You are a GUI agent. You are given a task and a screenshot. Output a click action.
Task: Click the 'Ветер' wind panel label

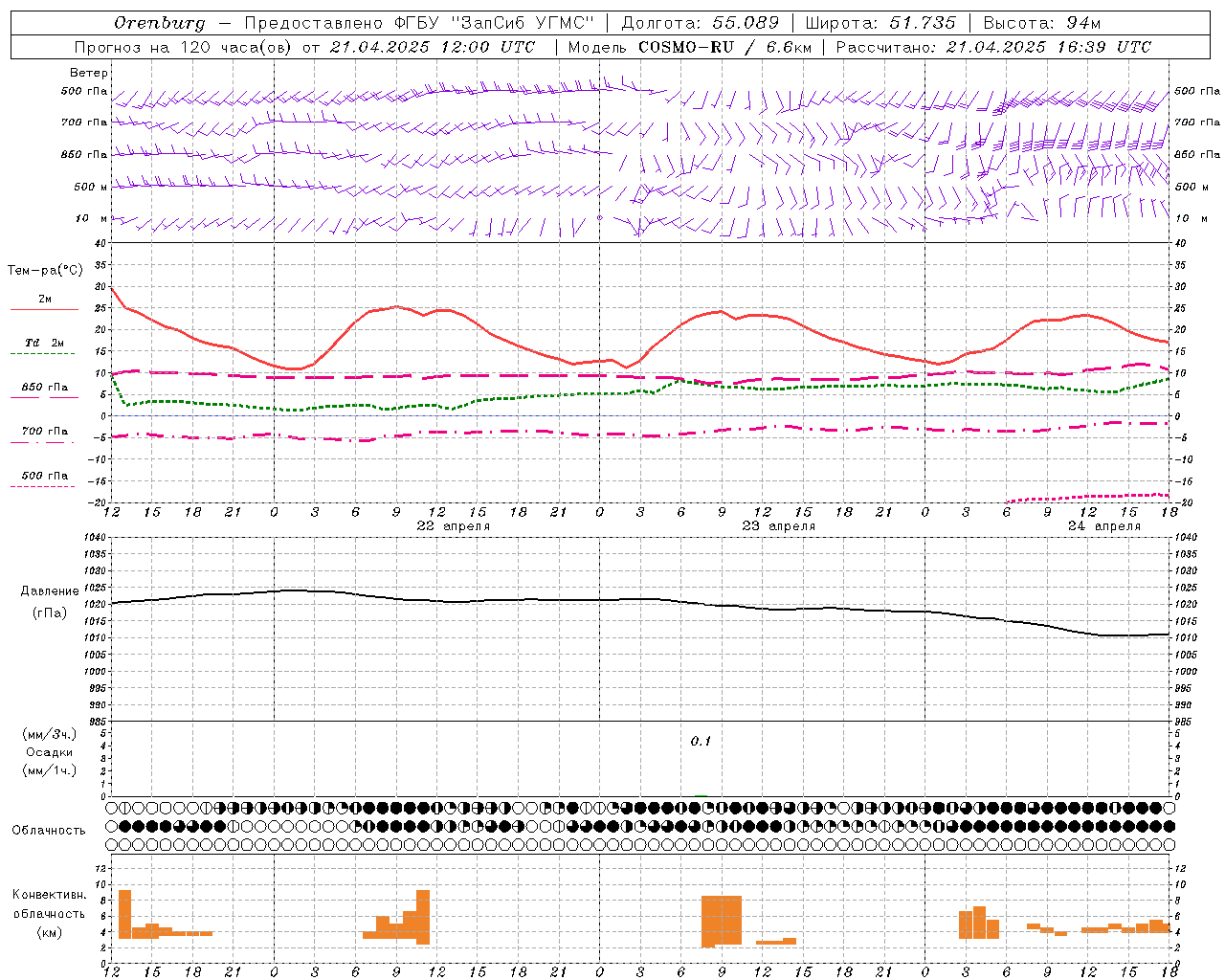pos(89,73)
